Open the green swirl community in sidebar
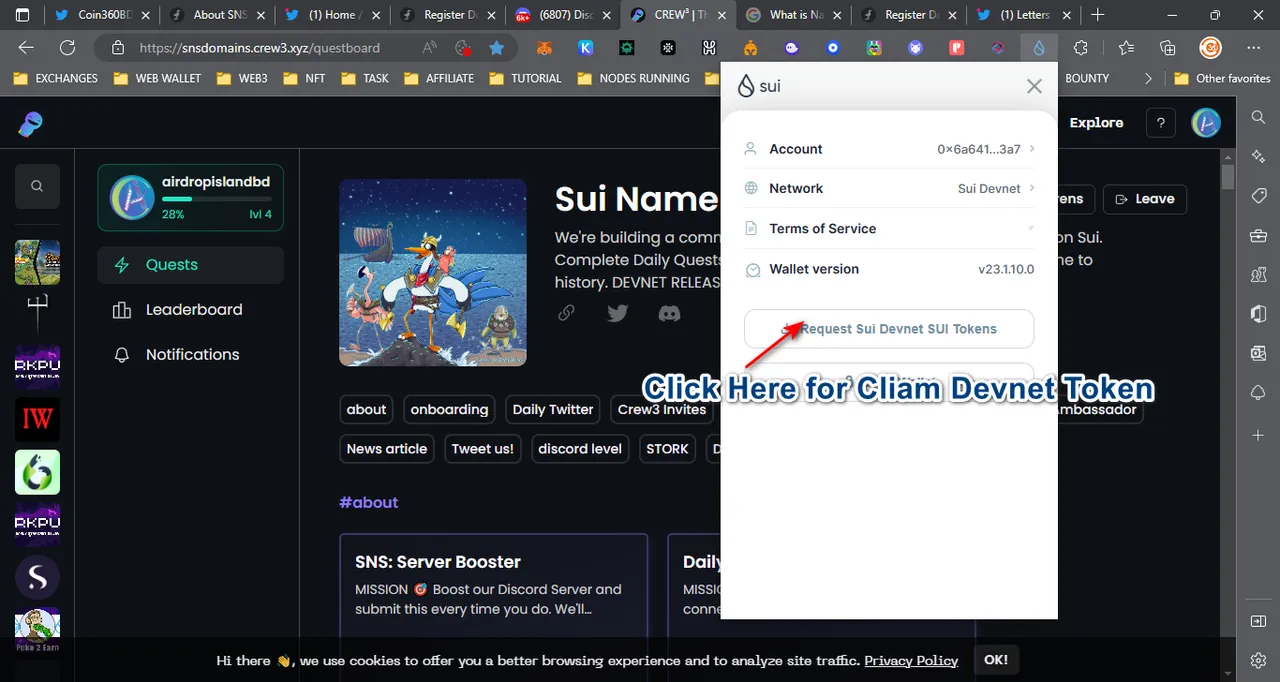Image resolution: width=1280 pixels, height=682 pixels. [x=37, y=472]
